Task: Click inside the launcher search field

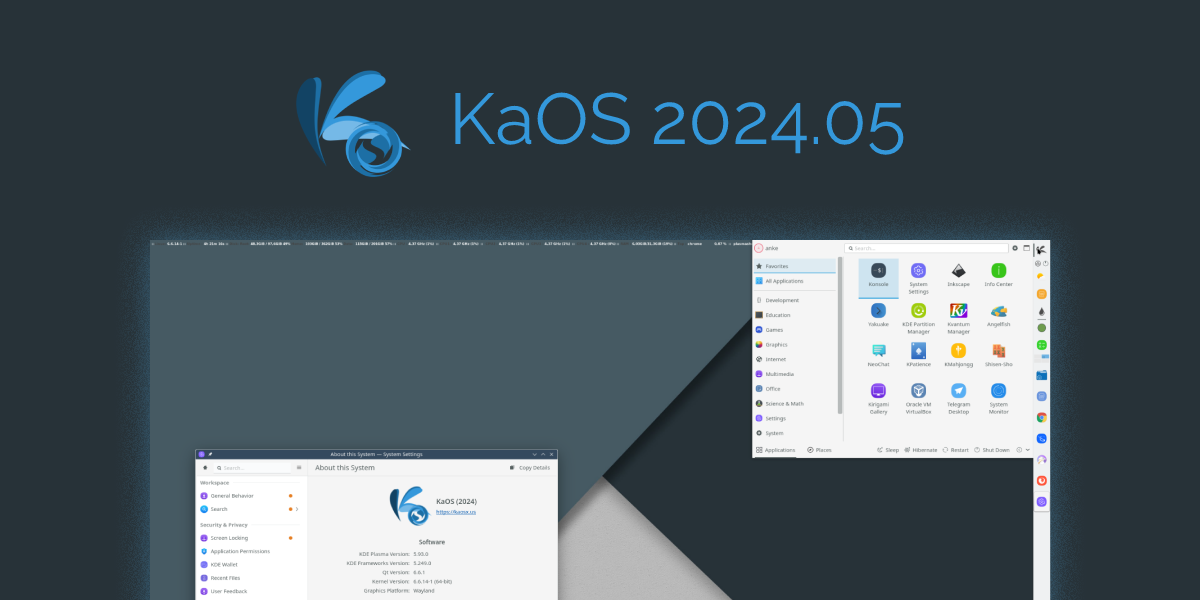Action: tap(926, 247)
